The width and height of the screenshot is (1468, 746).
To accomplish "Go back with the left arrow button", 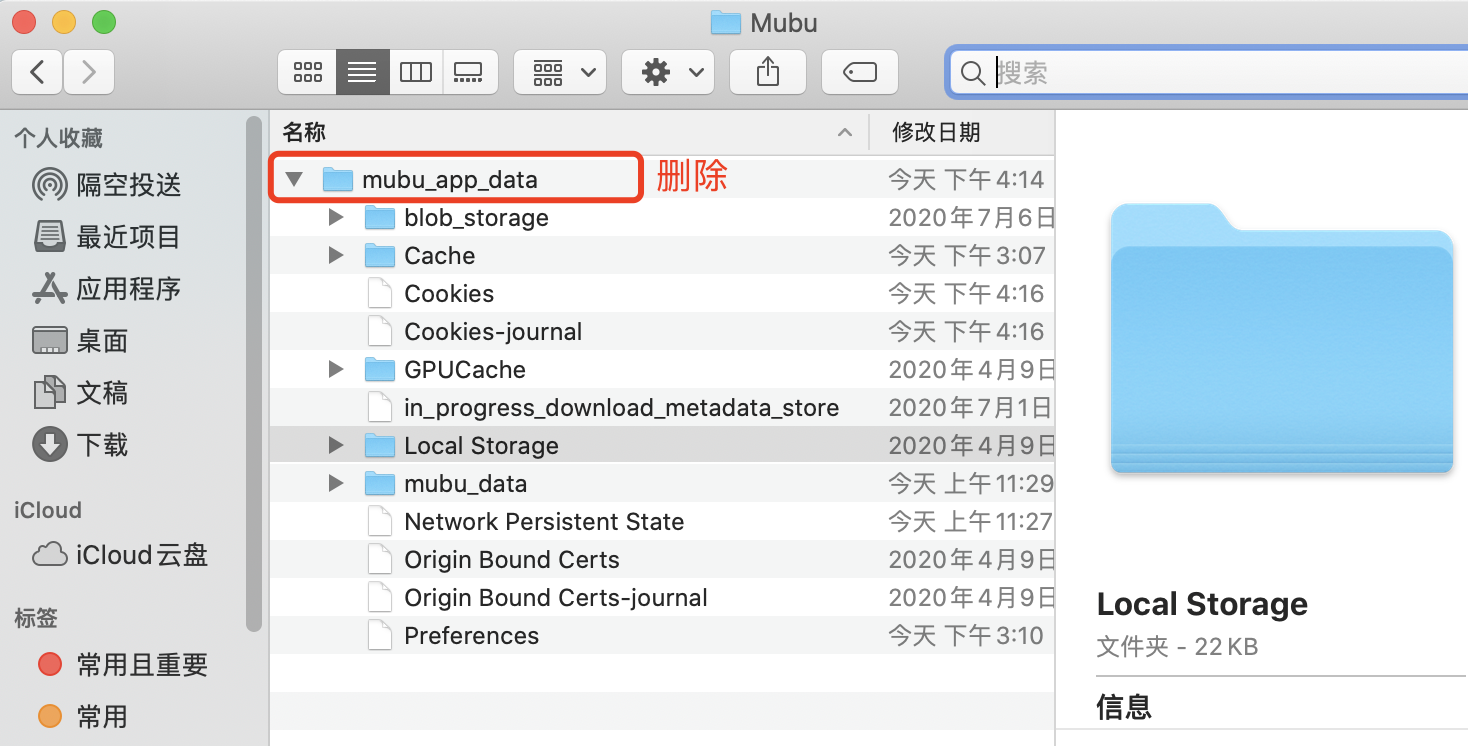I will pyautogui.click(x=37, y=72).
